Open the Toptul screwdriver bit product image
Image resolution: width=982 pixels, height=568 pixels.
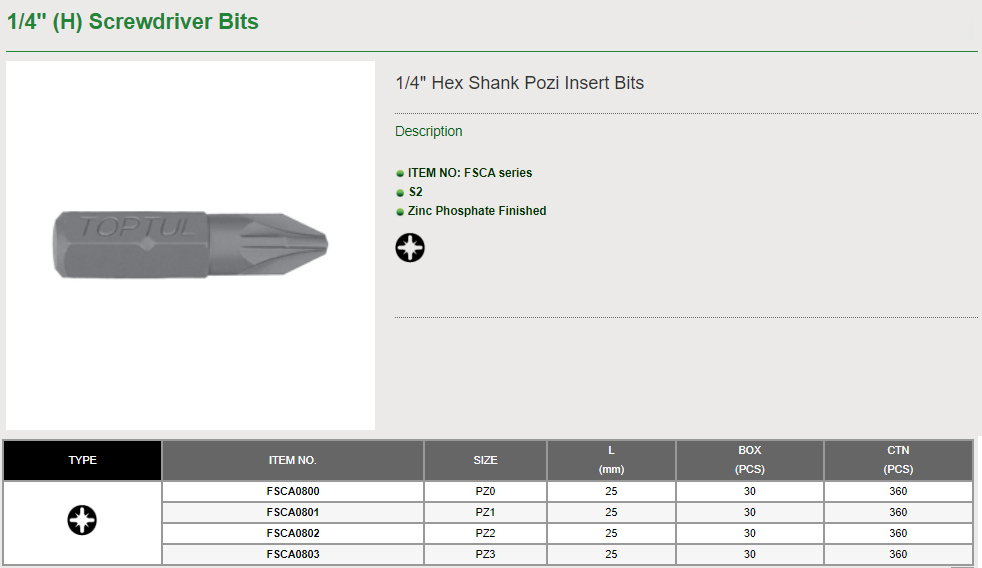[x=190, y=245]
